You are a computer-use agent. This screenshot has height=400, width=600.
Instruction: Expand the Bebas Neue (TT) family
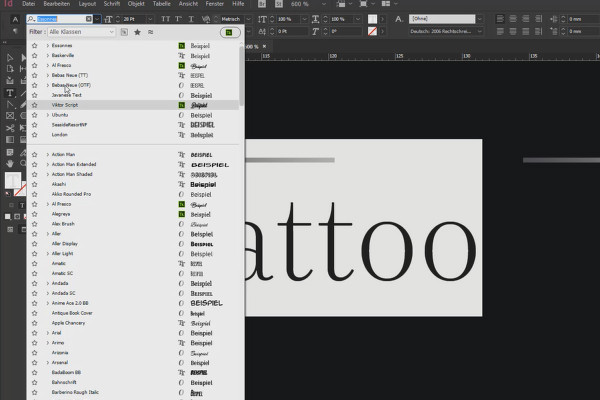pos(47,75)
